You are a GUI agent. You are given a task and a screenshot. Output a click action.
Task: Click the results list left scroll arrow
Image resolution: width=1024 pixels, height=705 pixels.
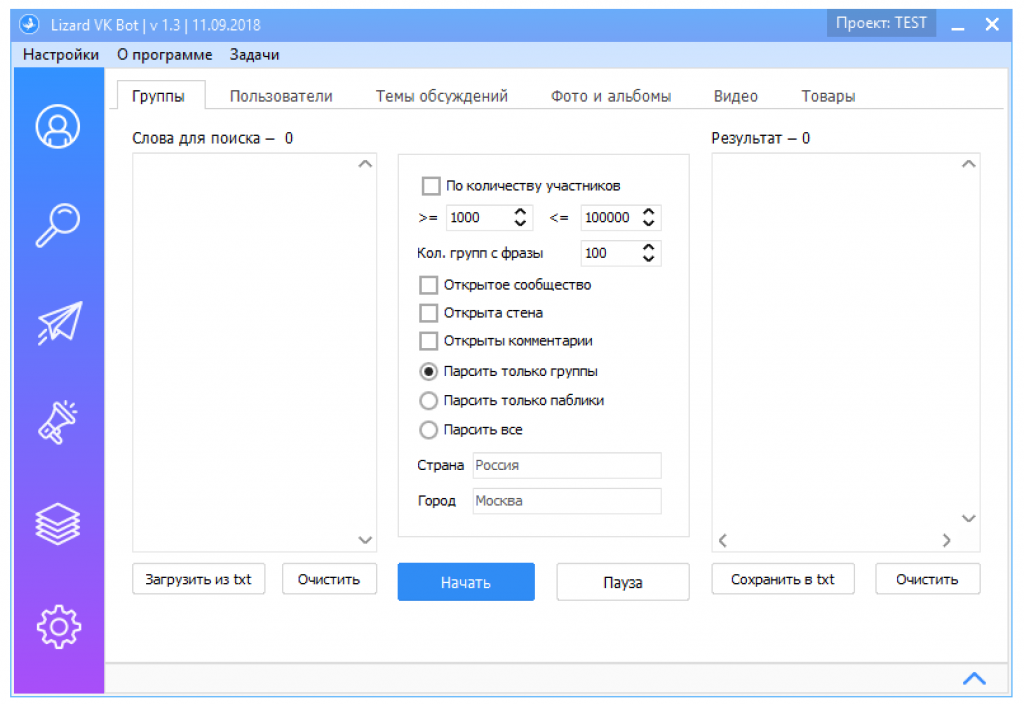coord(723,540)
